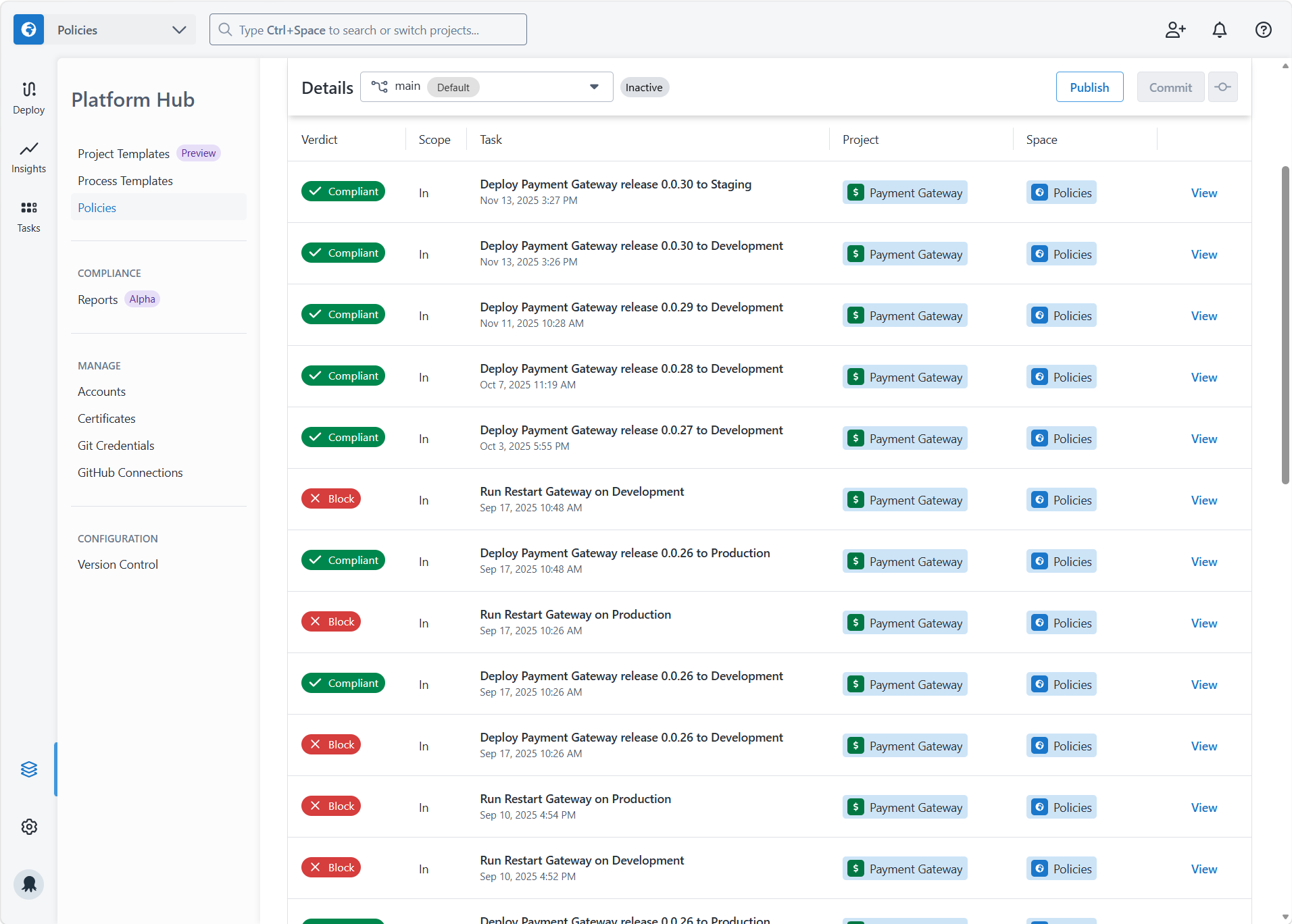Screen dimensions: 1292x924
Task: Click the Verdict column header
Action: [319, 139]
